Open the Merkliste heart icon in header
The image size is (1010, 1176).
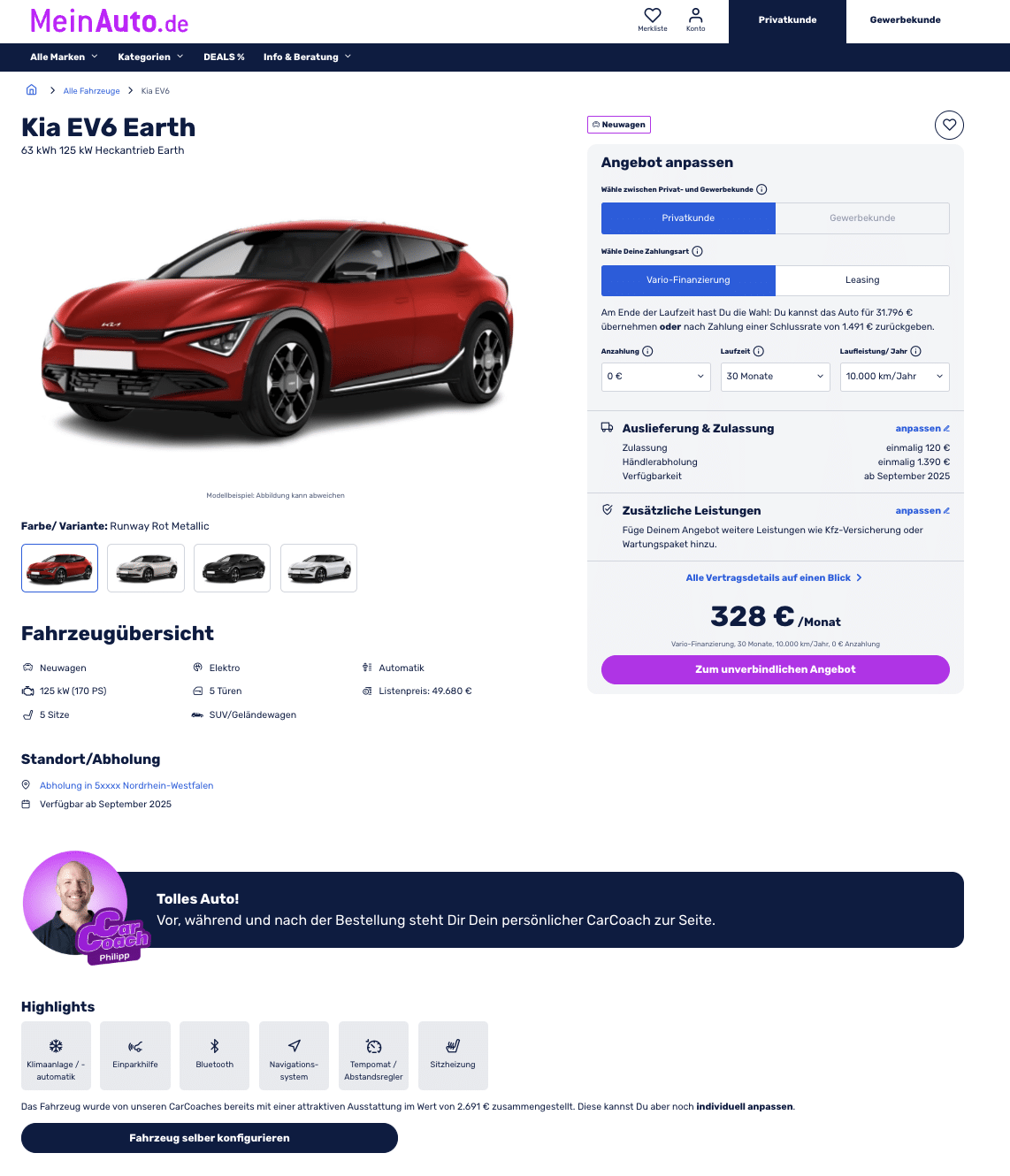pyautogui.click(x=653, y=15)
